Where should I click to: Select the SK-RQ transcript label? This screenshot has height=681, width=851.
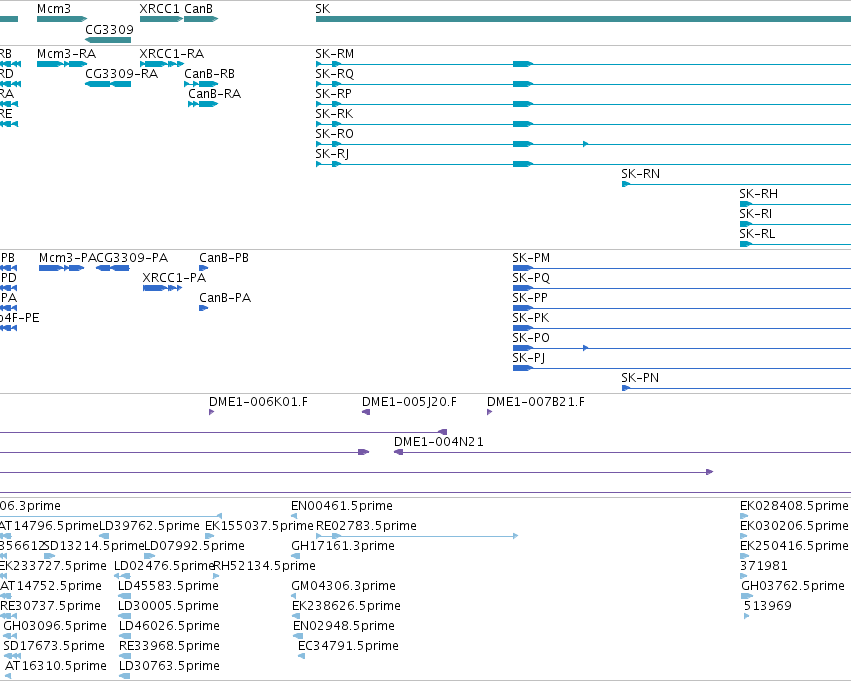(x=334, y=74)
